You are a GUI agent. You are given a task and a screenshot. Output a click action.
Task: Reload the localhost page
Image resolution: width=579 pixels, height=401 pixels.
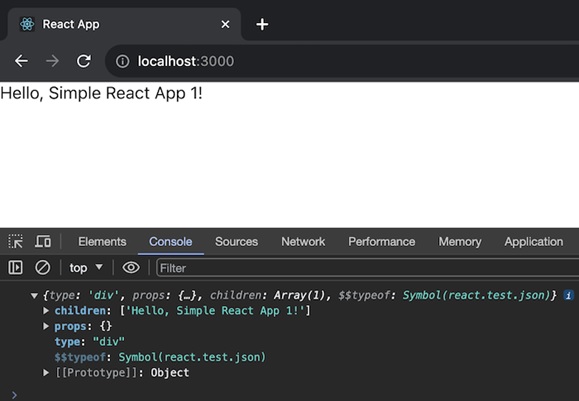tap(84, 61)
